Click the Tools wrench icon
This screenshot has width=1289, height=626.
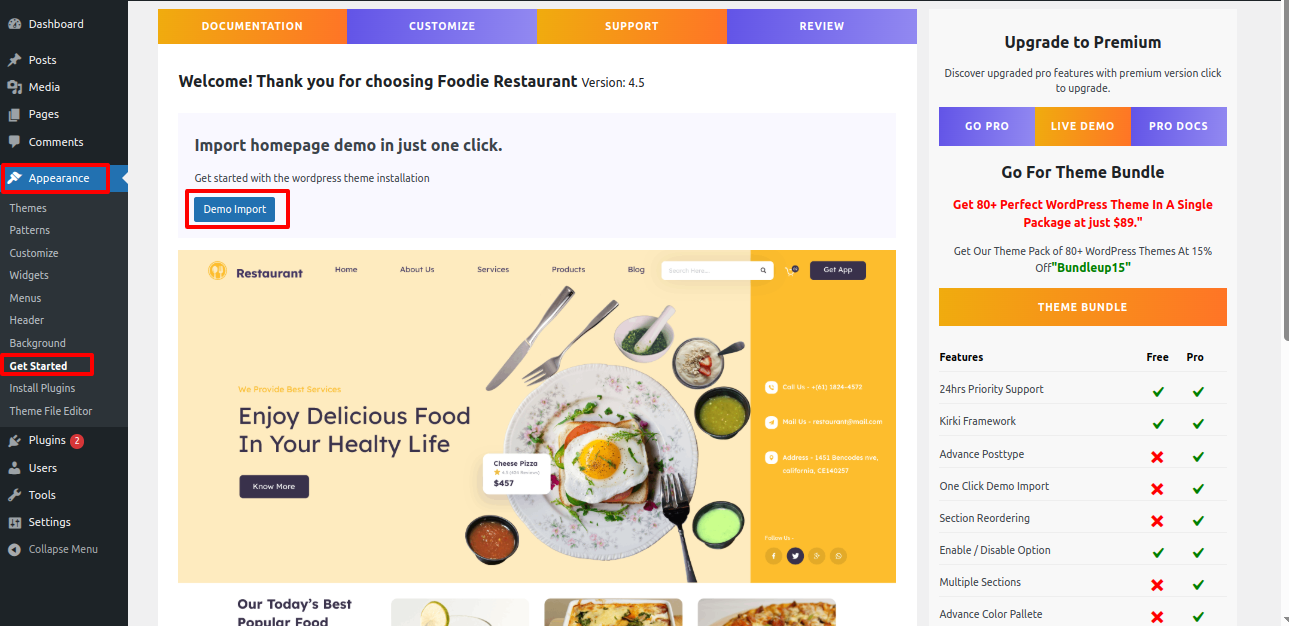point(14,495)
